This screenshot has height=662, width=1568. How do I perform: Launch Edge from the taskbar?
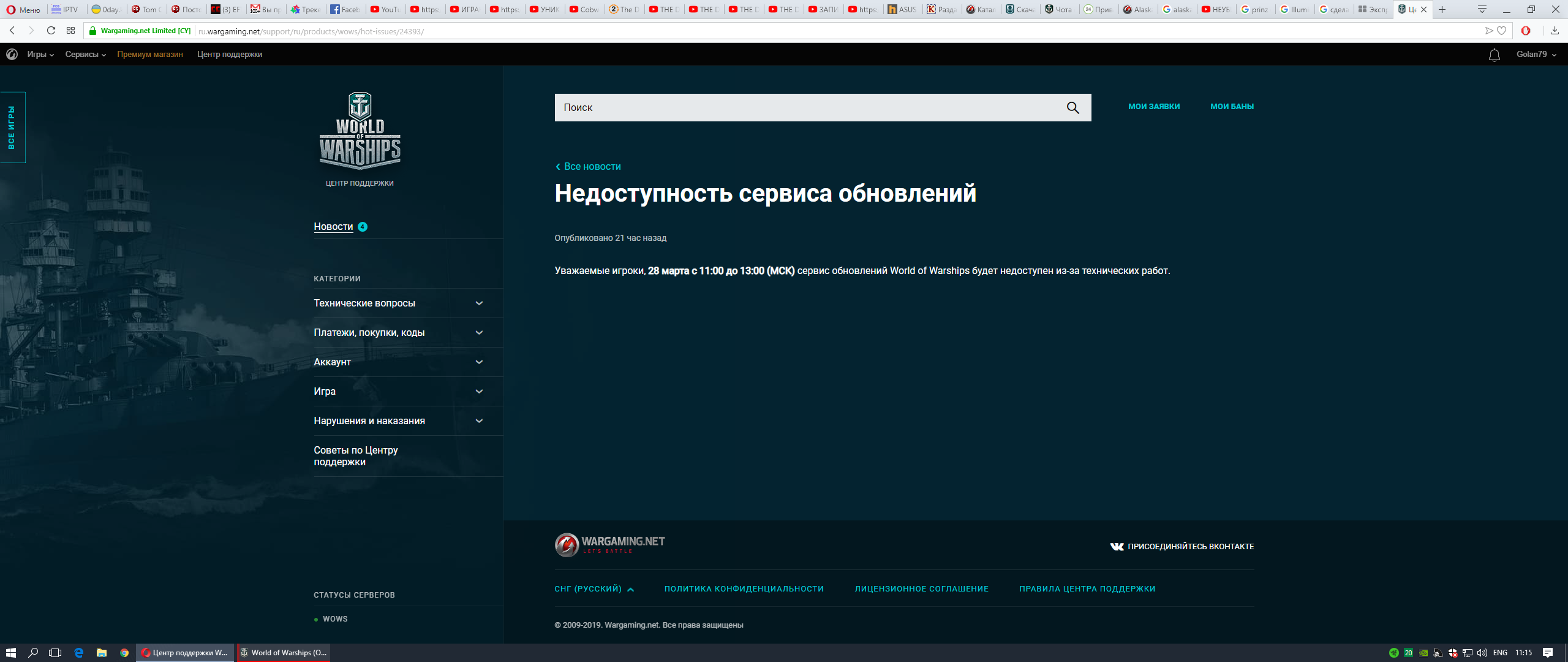(x=78, y=653)
